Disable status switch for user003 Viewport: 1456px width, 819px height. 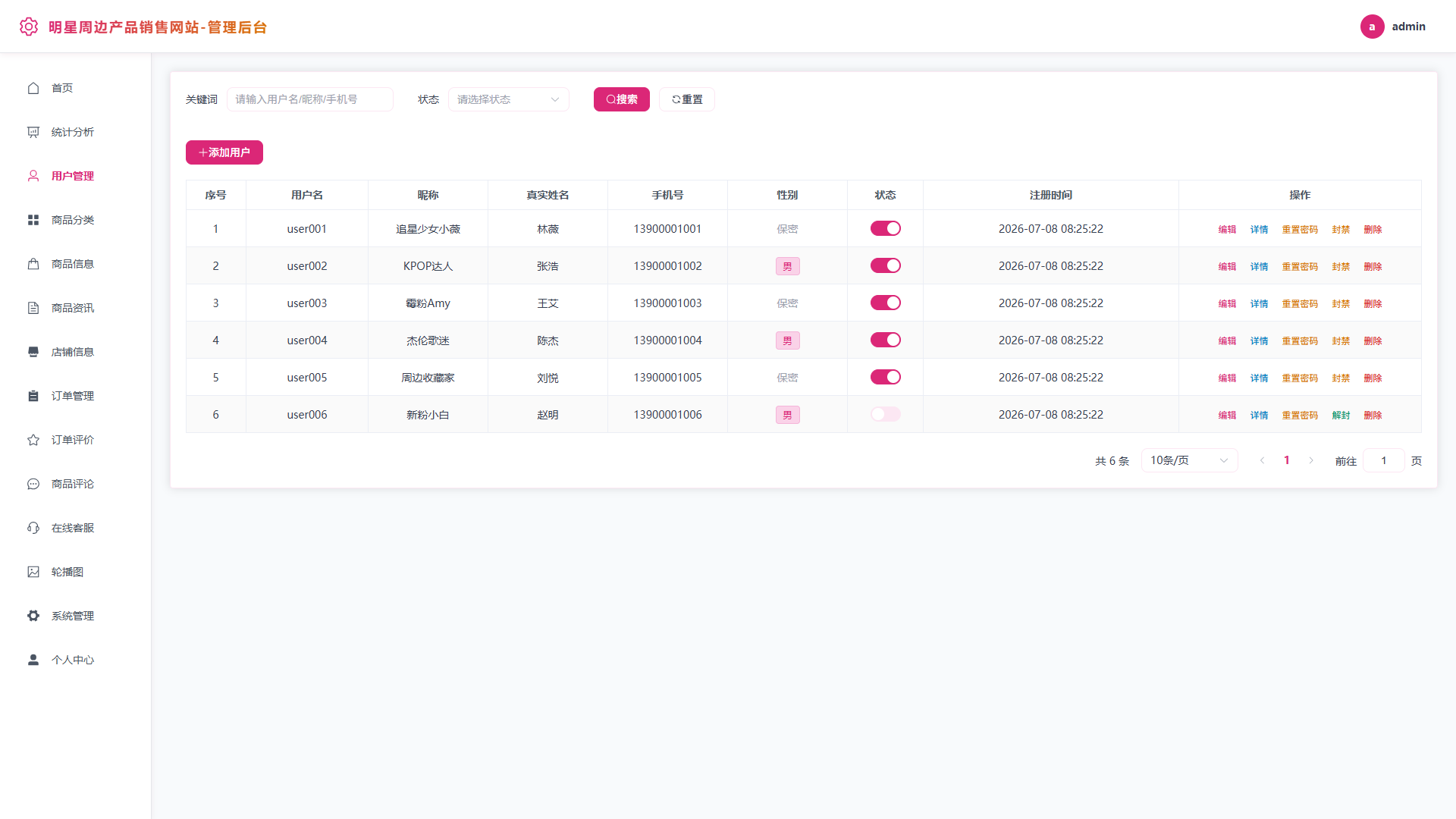(x=885, y=303)
